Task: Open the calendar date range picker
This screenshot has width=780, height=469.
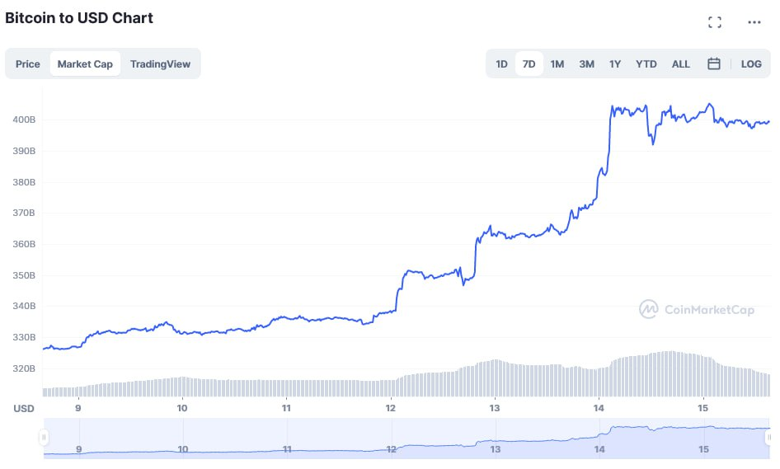Action: pyautogui.click(x=714, y=64)
